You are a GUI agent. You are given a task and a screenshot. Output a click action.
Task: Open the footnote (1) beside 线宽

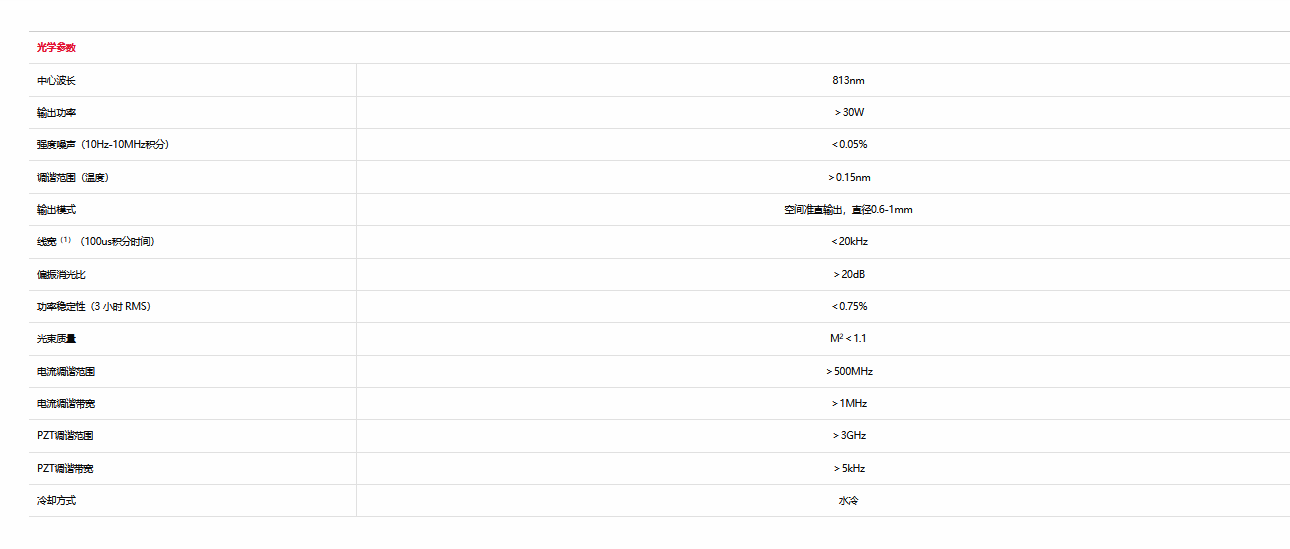click(66, 240)
